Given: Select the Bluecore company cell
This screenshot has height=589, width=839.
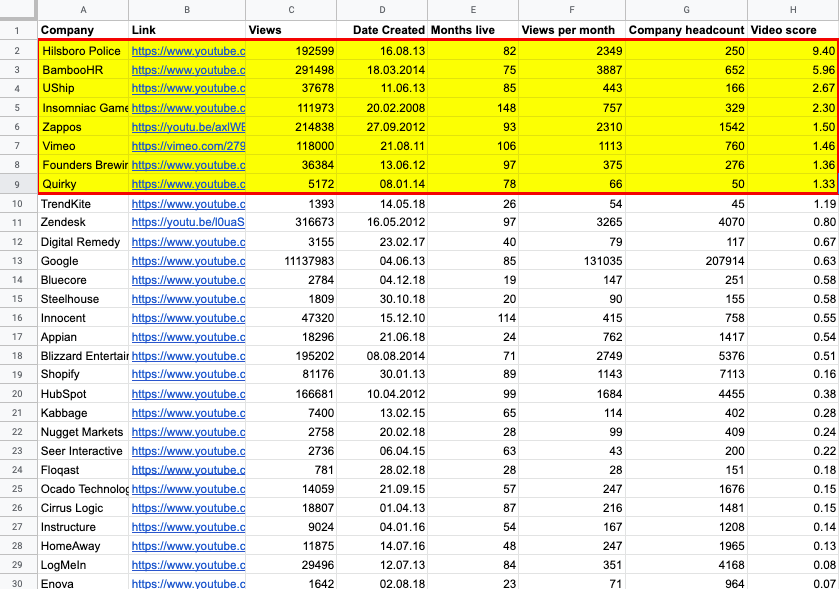Looking at the screenshot, I should [x=83, y=280].
